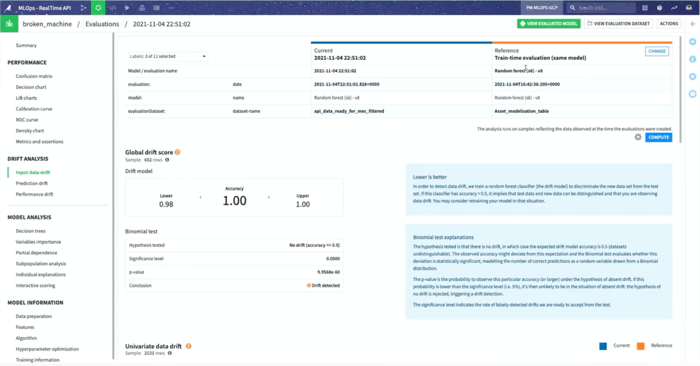Open Summary in the sidebar
Screen dimensions: 700x366
tap(26, 45)
